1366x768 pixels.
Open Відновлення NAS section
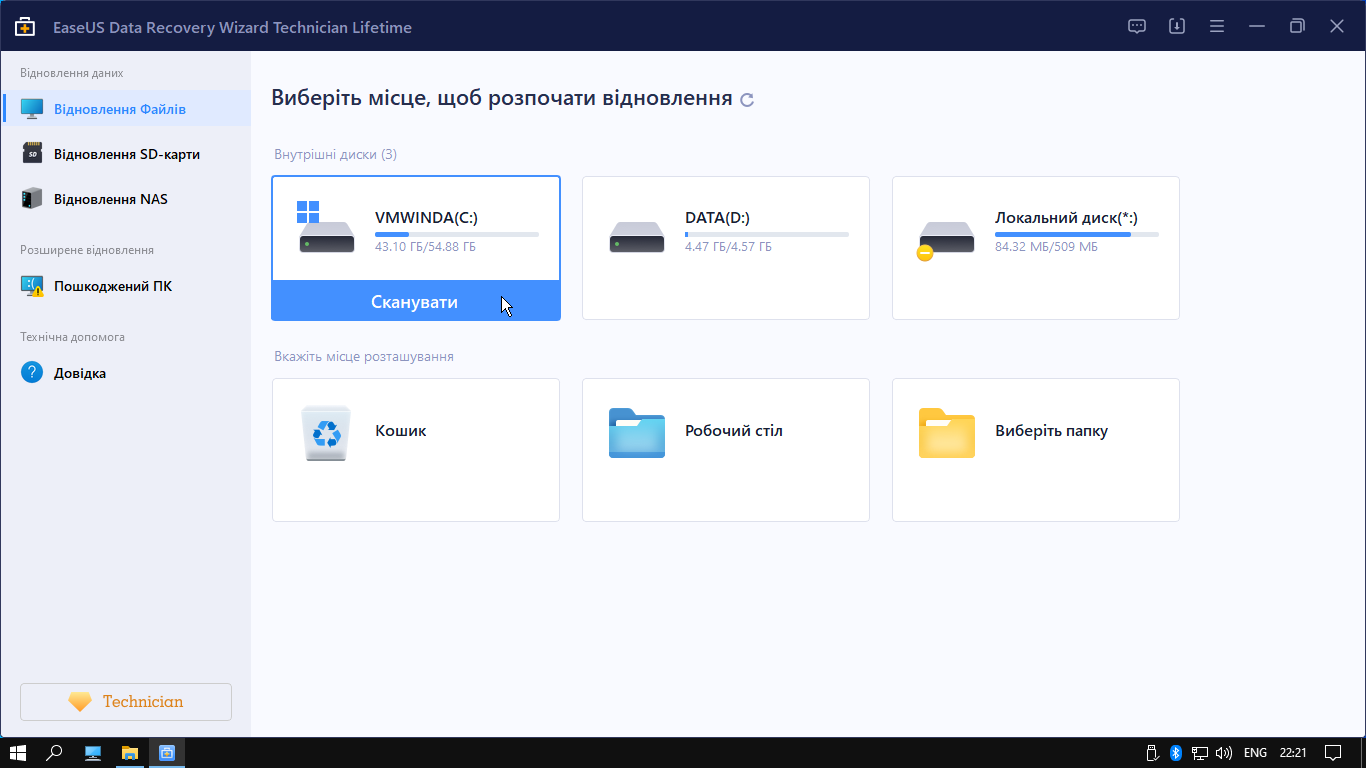pyautogui.click(x=126, y=199)
